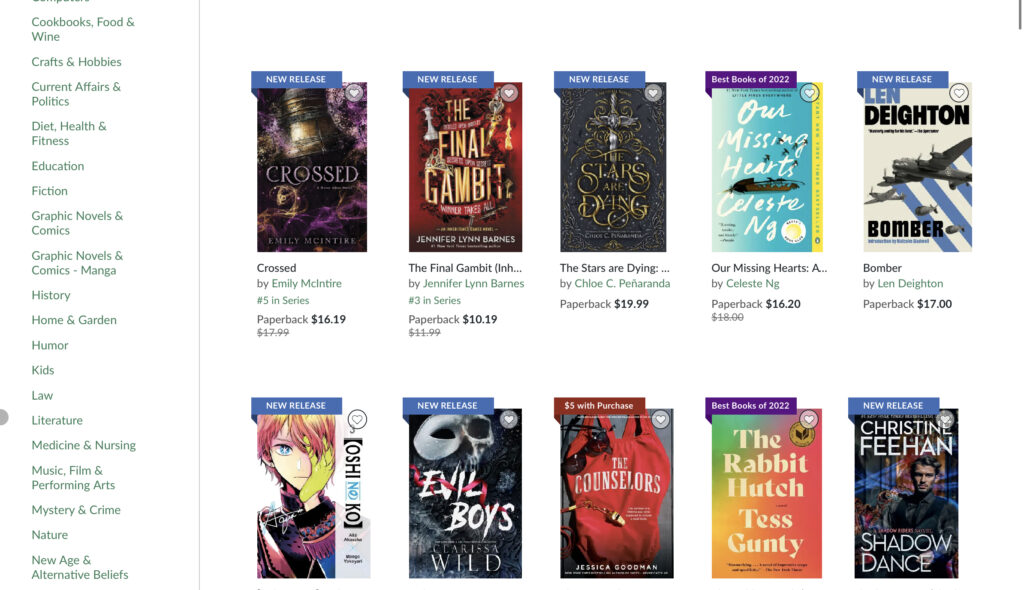The width and height of the screenshot is (1024, 590).
Task: Heart the Oshi no Ko manga cover
Action: (x=357, y=419)
